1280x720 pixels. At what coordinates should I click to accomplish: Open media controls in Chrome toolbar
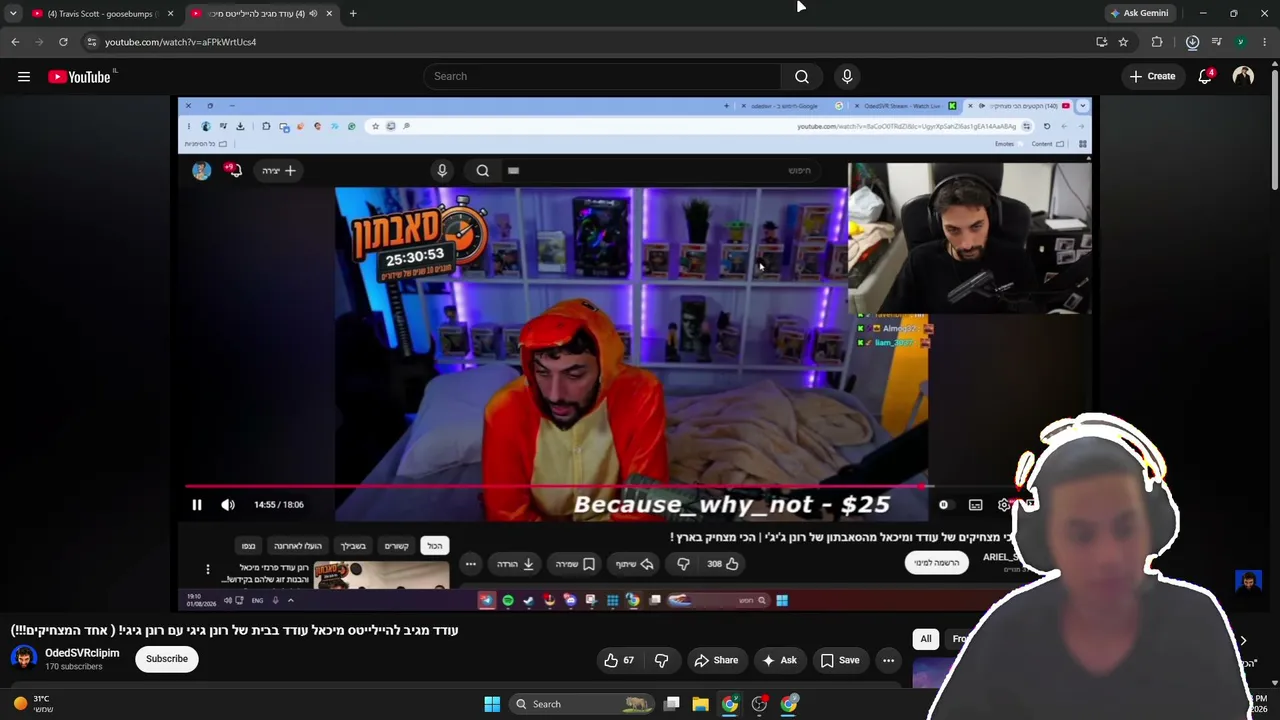coord(1216,42)
